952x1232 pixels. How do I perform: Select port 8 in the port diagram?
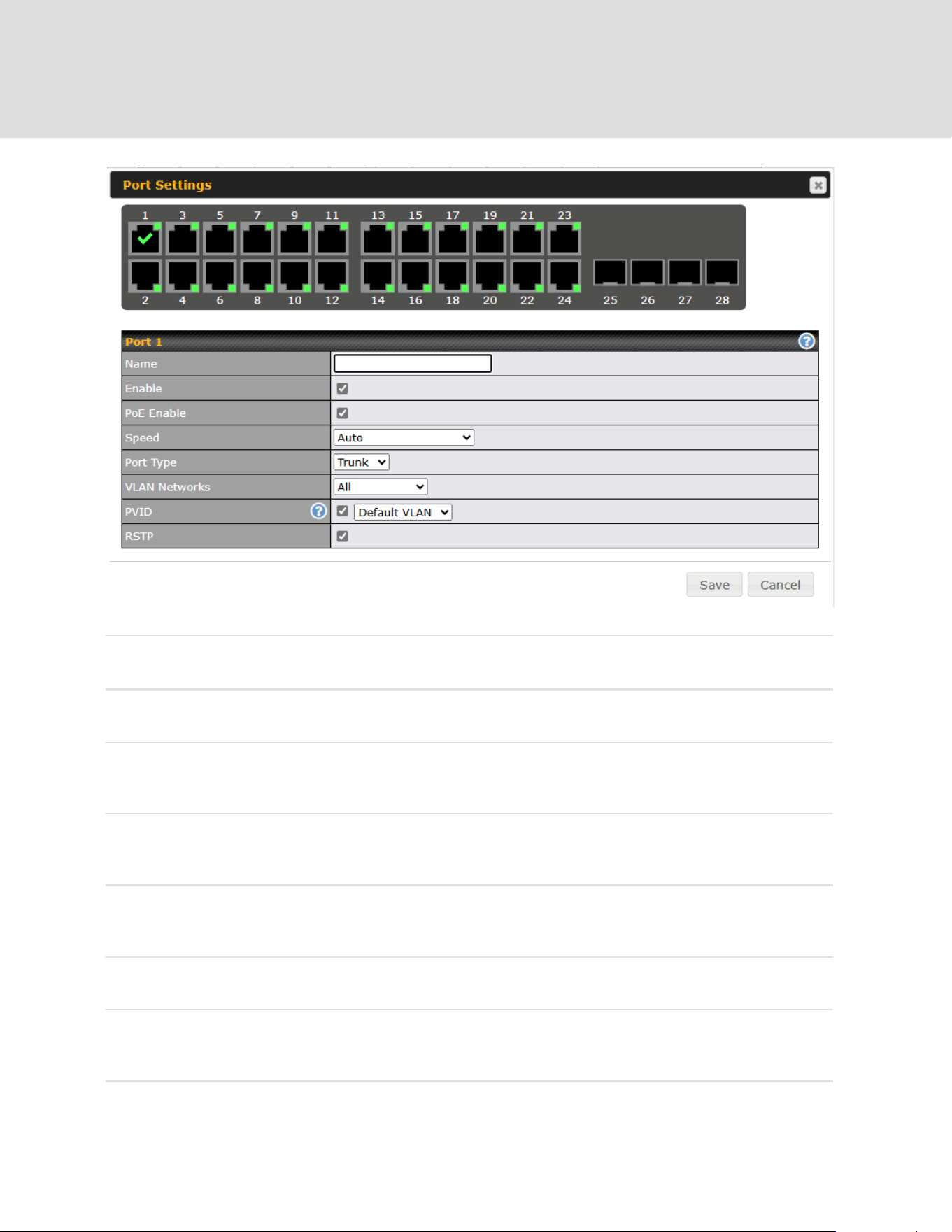(x=257, y=276)
